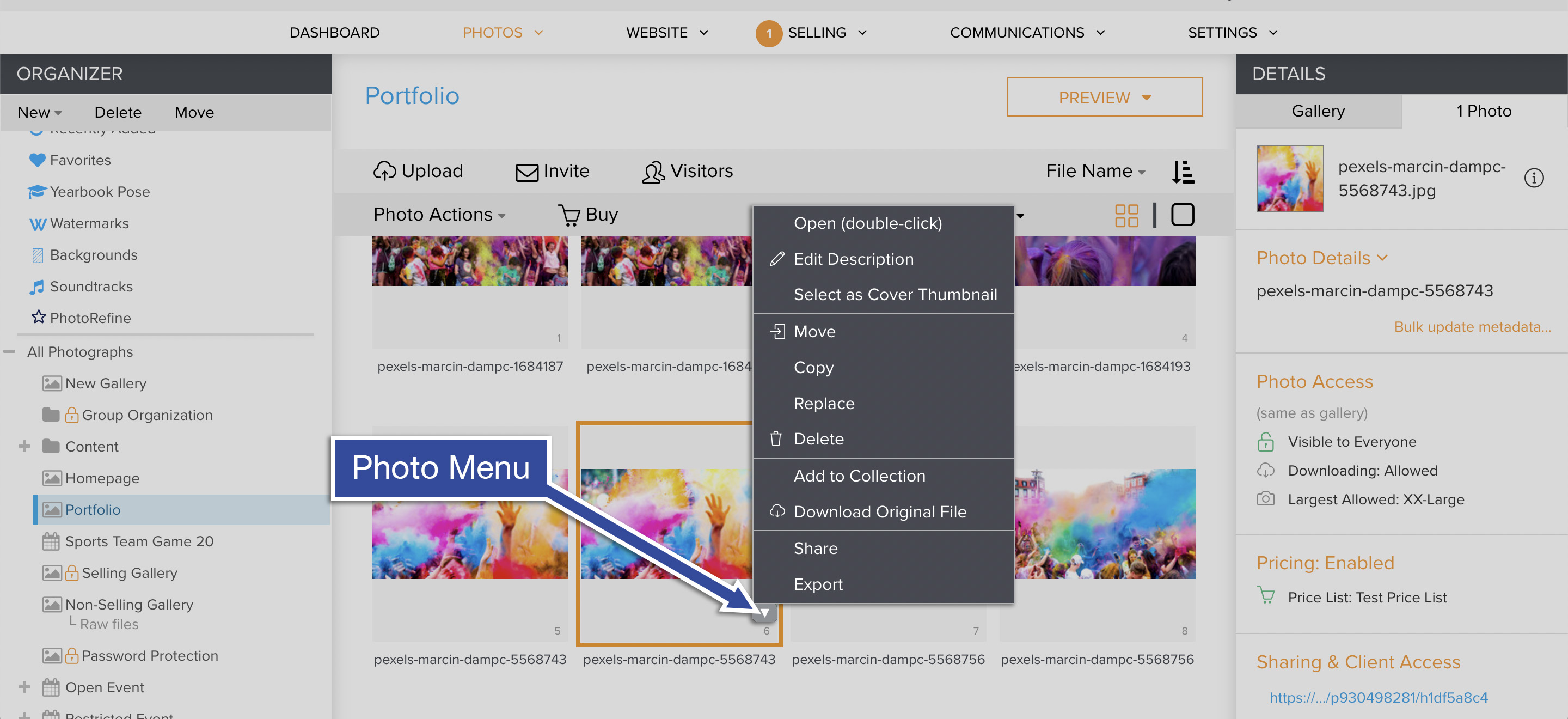Viewport: 1568px width, 719px height.
Task: Open the PHOTOS dropdown in top navigation
Action: point(502,33)
